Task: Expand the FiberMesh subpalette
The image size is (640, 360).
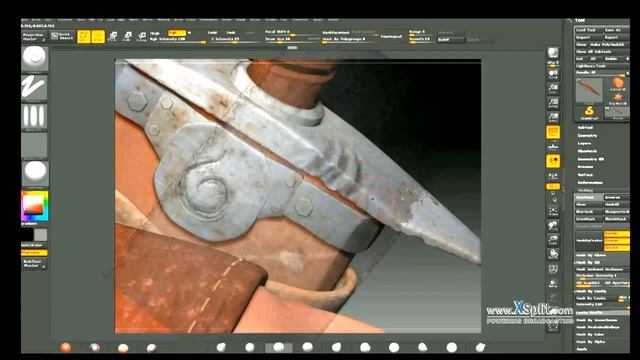Action: pos(587,151)
